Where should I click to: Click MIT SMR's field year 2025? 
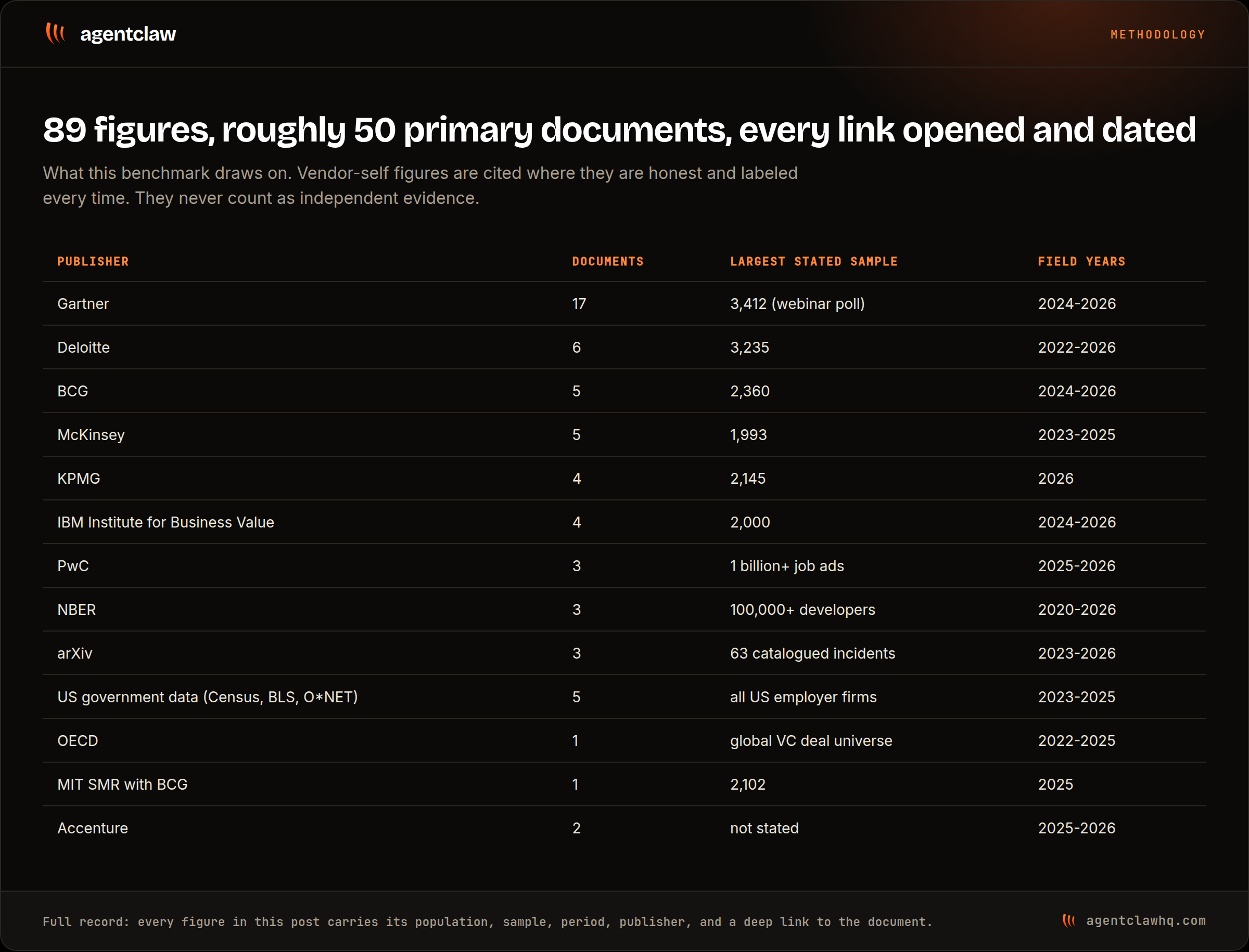tap(1056, 784)
